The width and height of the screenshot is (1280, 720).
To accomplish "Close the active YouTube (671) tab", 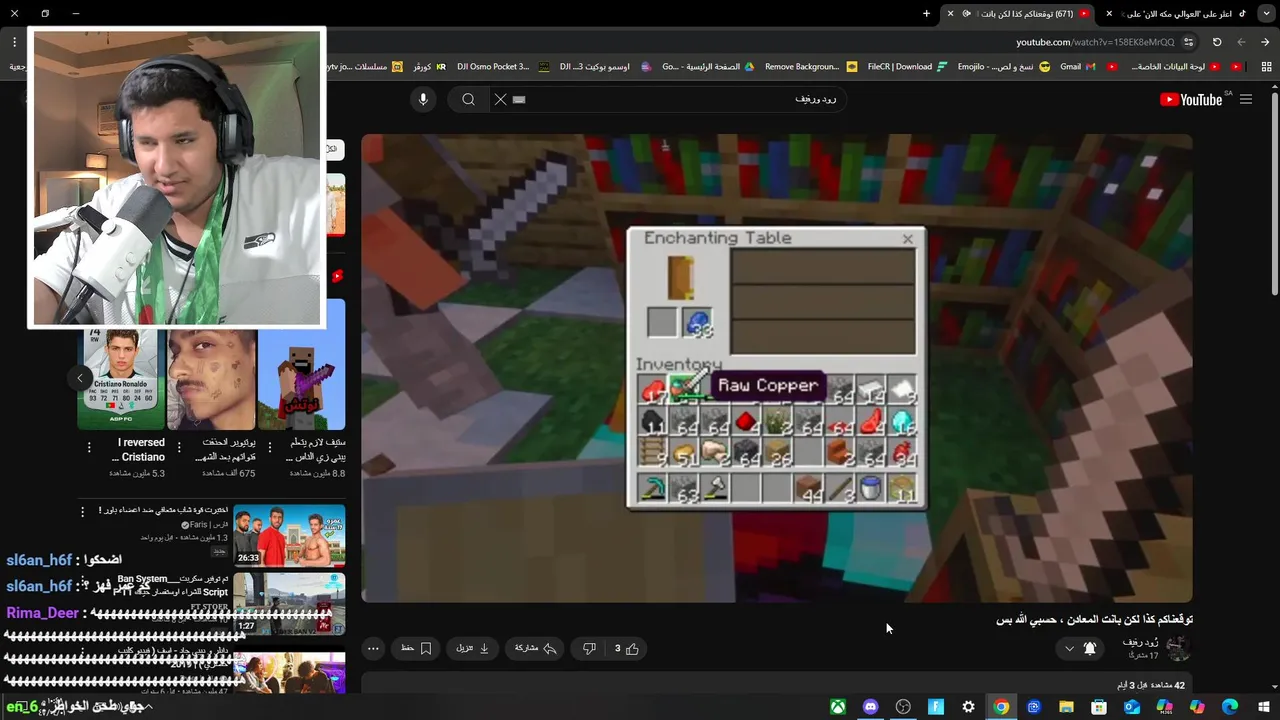I will click(950, 13).
